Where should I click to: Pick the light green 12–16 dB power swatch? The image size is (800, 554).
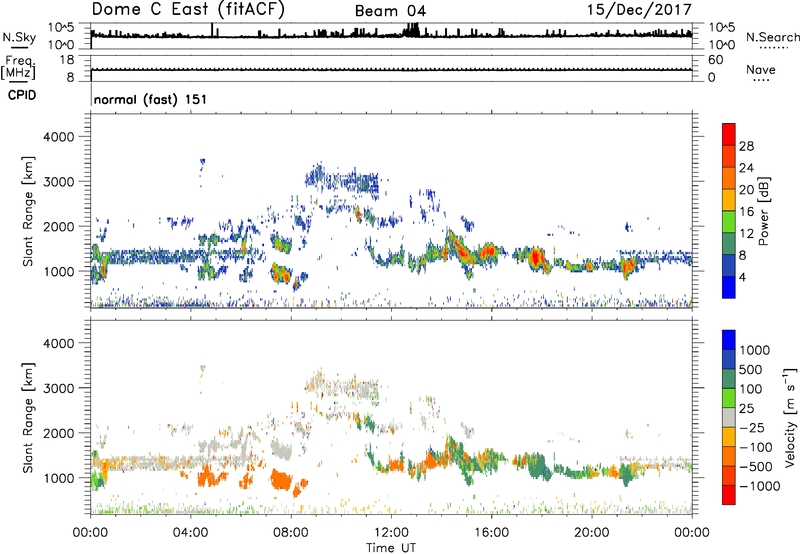click(729, 222)
